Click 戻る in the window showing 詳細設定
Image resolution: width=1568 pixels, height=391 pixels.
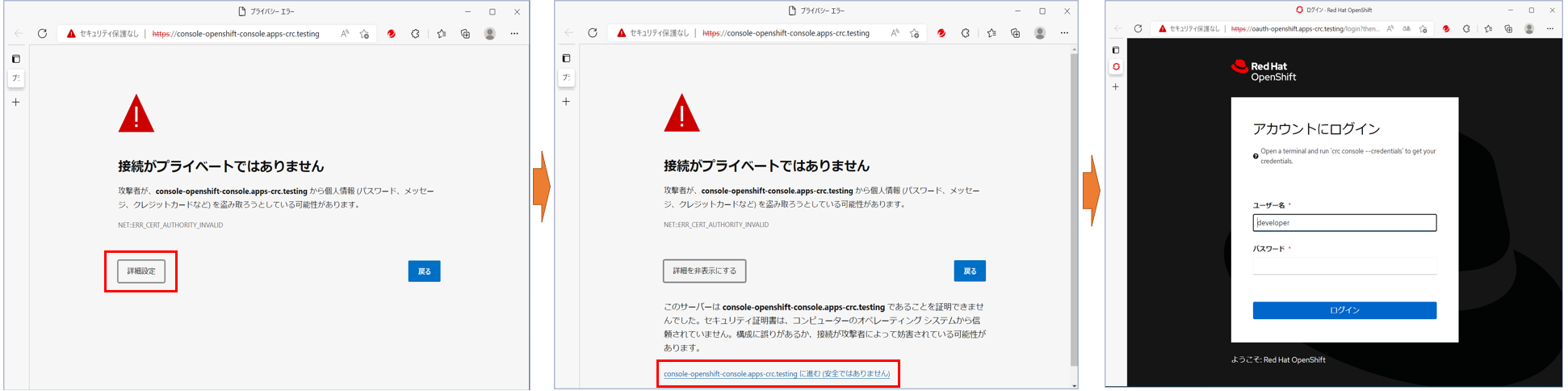(424, 271)
